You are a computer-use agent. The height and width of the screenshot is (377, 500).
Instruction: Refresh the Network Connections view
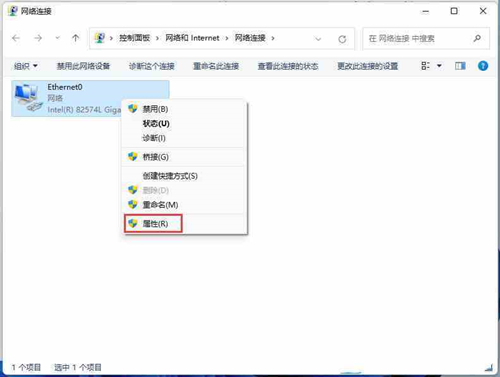342,39
